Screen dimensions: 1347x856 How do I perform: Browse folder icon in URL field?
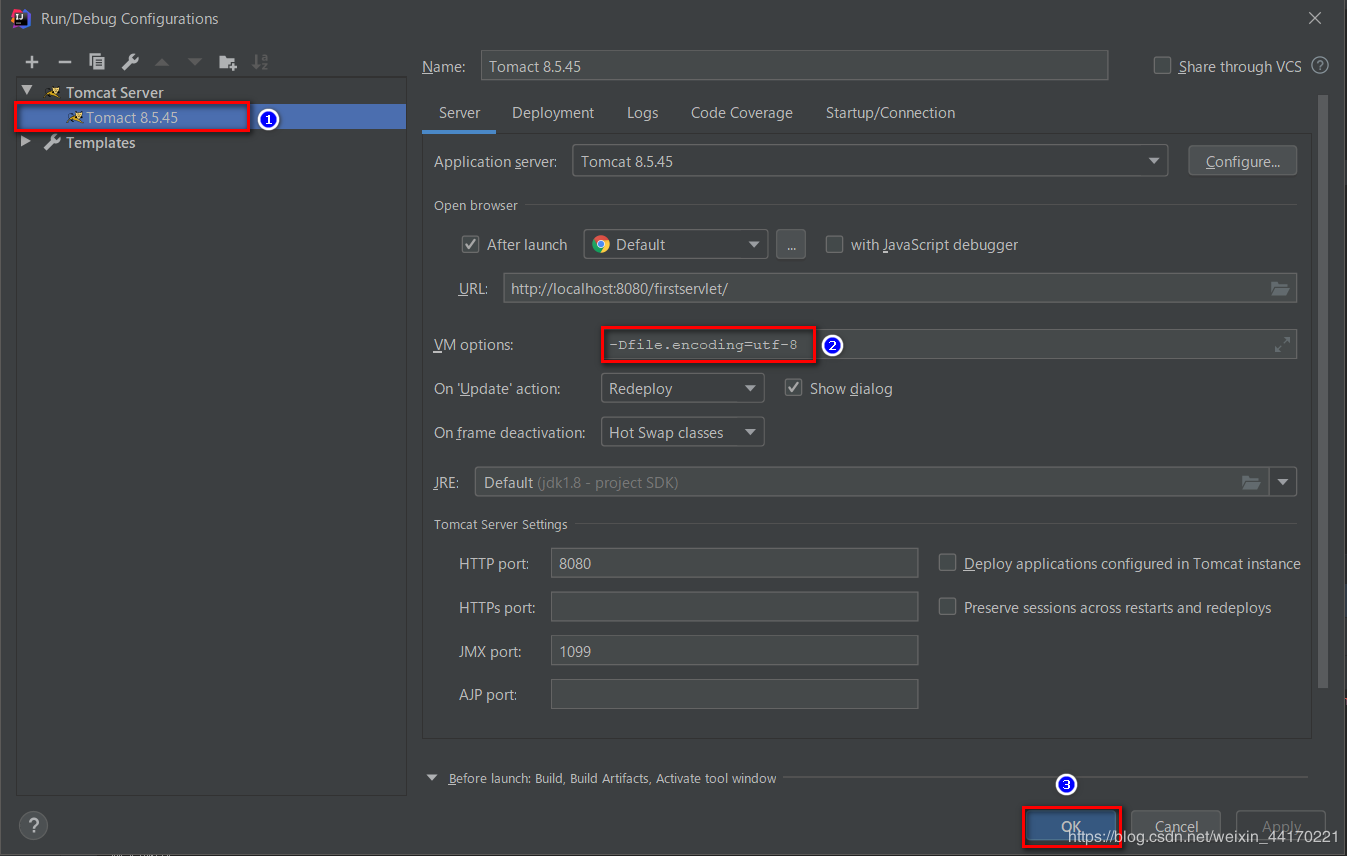[x=1280, y=288]
